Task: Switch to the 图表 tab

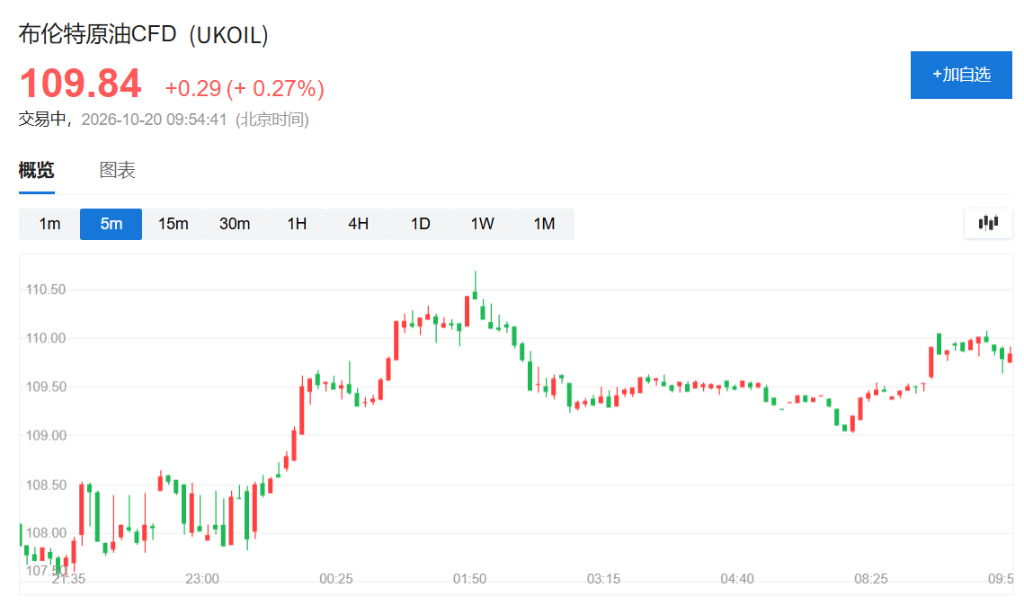Action: coord(118,170)
